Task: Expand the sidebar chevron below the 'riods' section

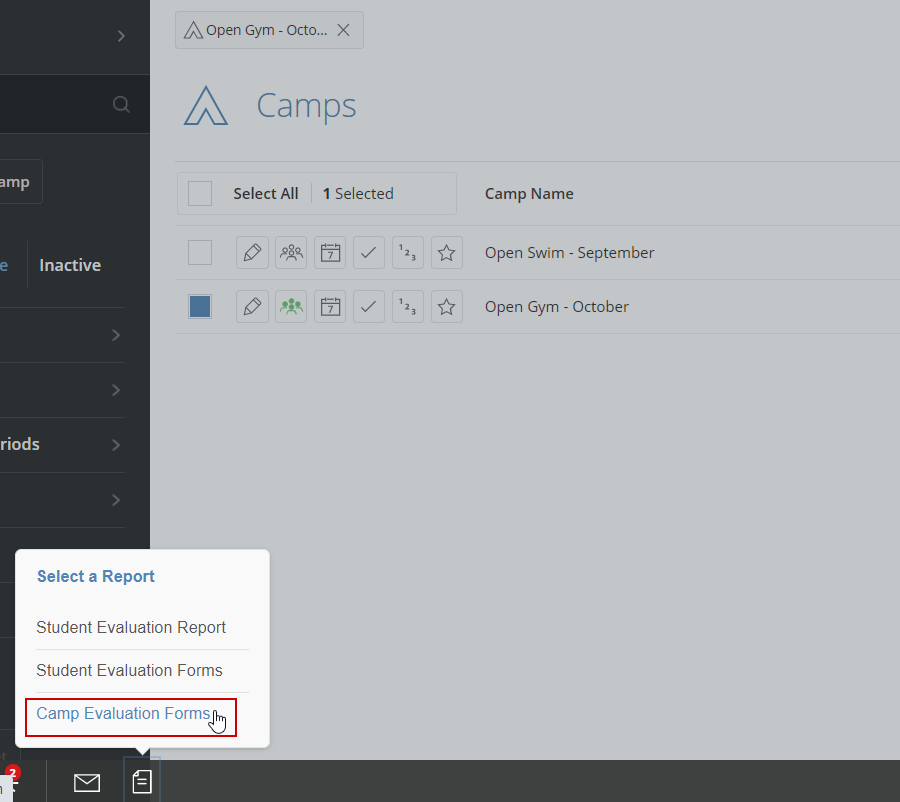Action: click(x=115, y=500)
